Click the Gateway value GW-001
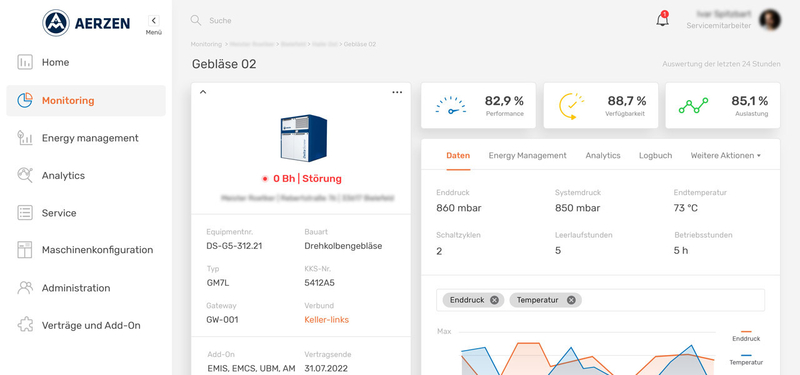 tap(222, 320)
